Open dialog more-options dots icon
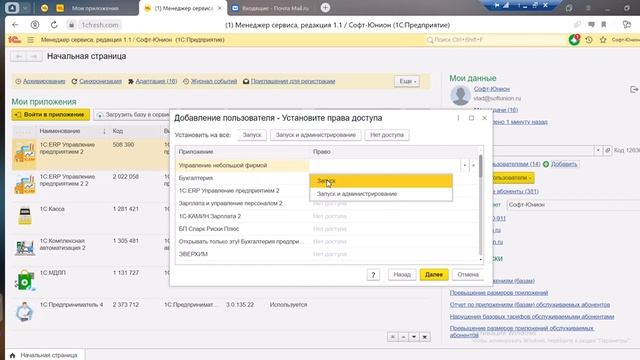The width and height of the screenshot is (640, 360). [x=458, y=118]
